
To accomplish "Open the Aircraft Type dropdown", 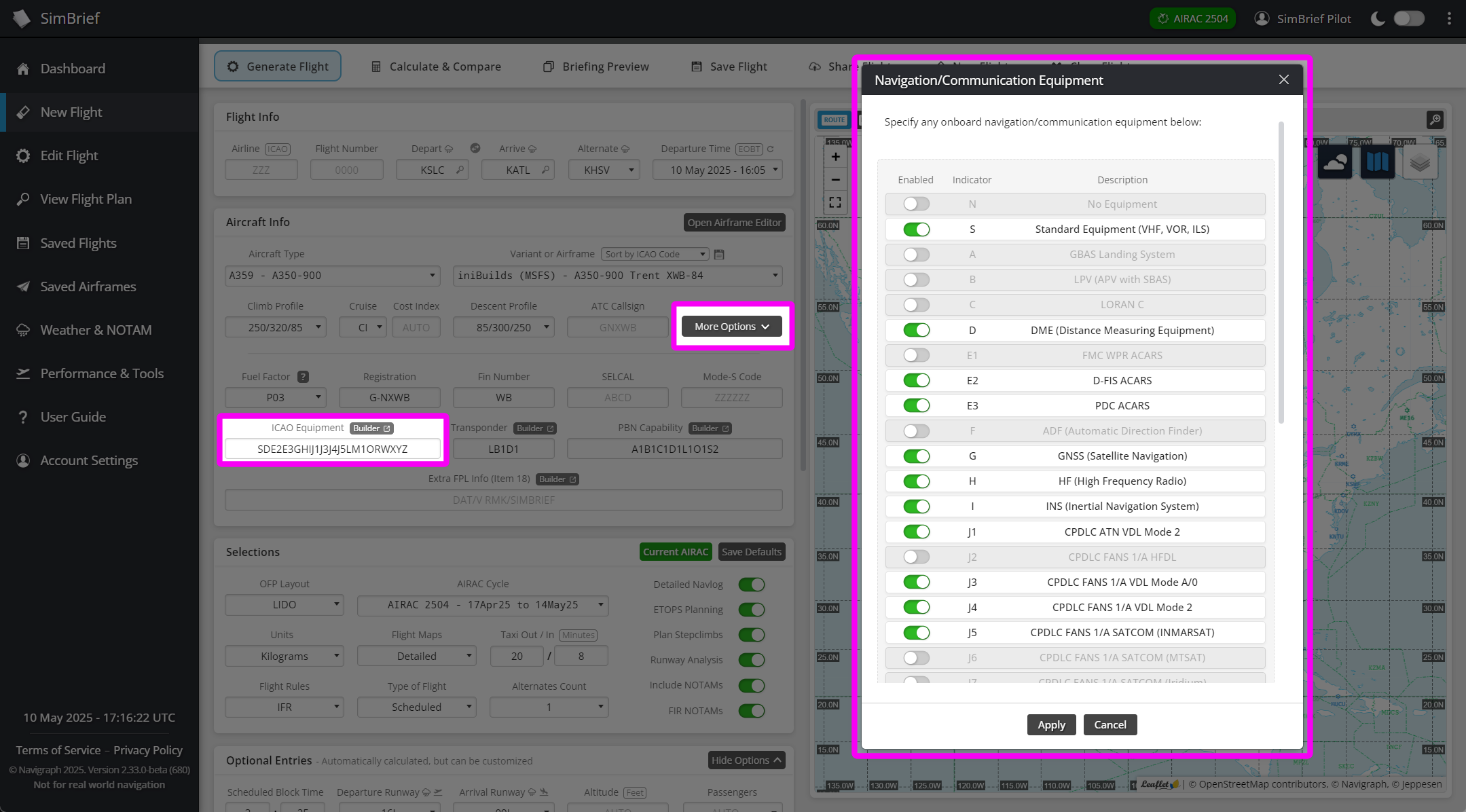I will pos(332,276).
